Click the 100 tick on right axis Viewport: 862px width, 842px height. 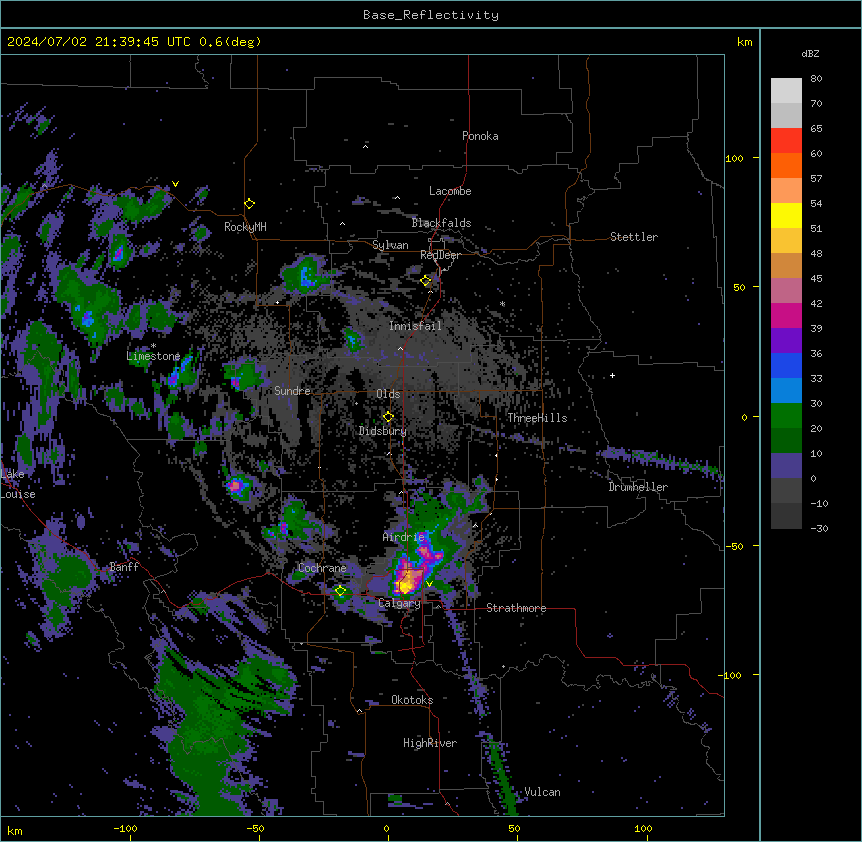(x=734, y=158)
